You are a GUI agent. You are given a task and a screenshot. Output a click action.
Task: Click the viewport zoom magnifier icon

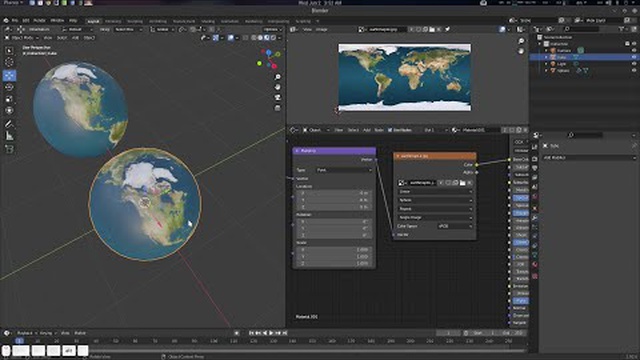[x=278, y=77]
